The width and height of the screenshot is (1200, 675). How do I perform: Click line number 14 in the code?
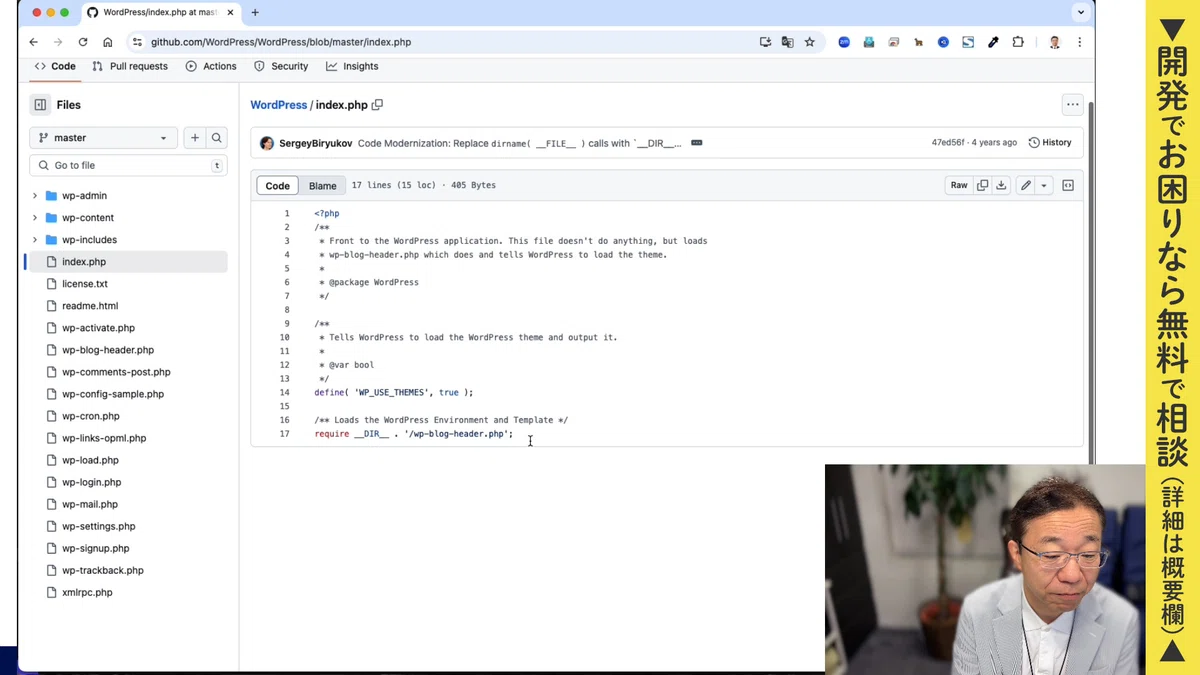click(x=285, y=393)
